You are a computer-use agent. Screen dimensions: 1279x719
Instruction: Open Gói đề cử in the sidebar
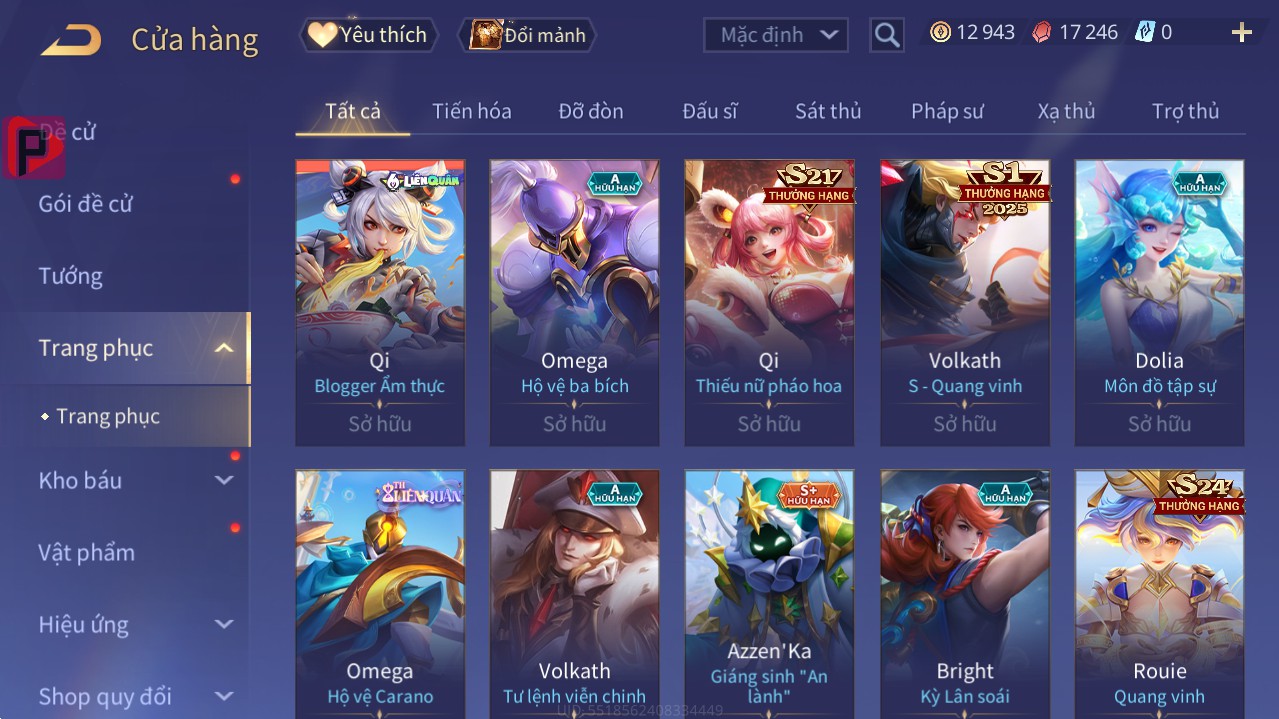click(x=85, y=204)
